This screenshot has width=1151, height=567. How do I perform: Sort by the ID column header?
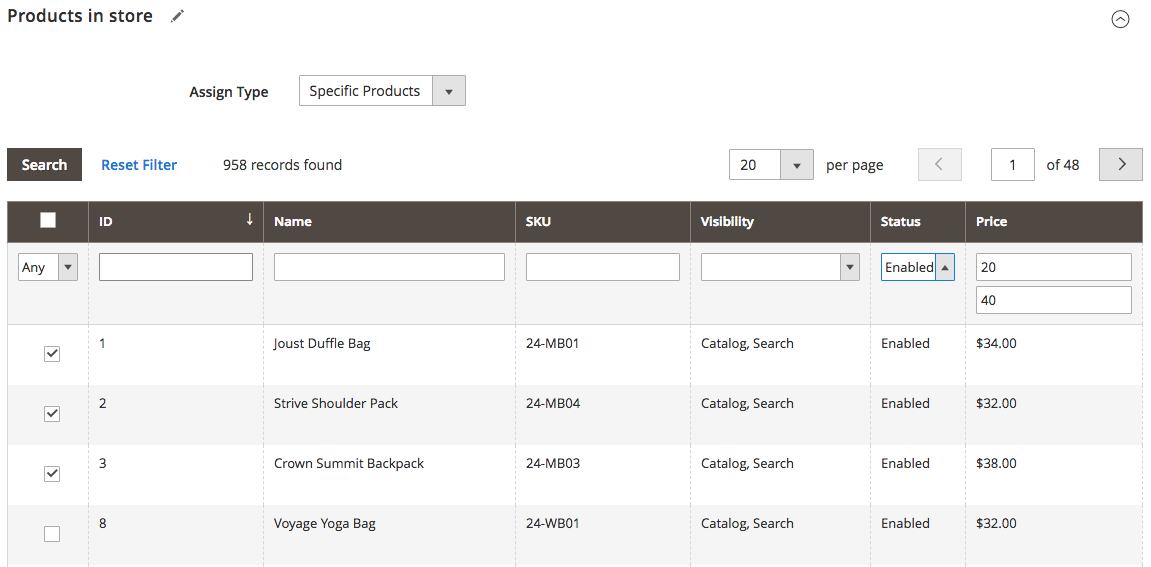coord(175,222)
